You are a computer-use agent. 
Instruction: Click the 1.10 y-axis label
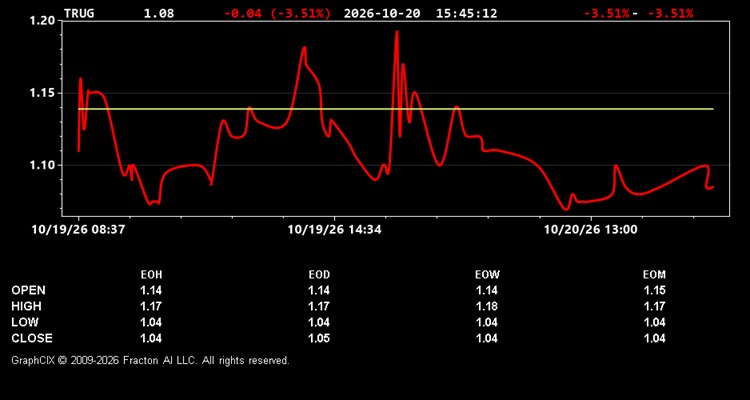coord(44,165)
